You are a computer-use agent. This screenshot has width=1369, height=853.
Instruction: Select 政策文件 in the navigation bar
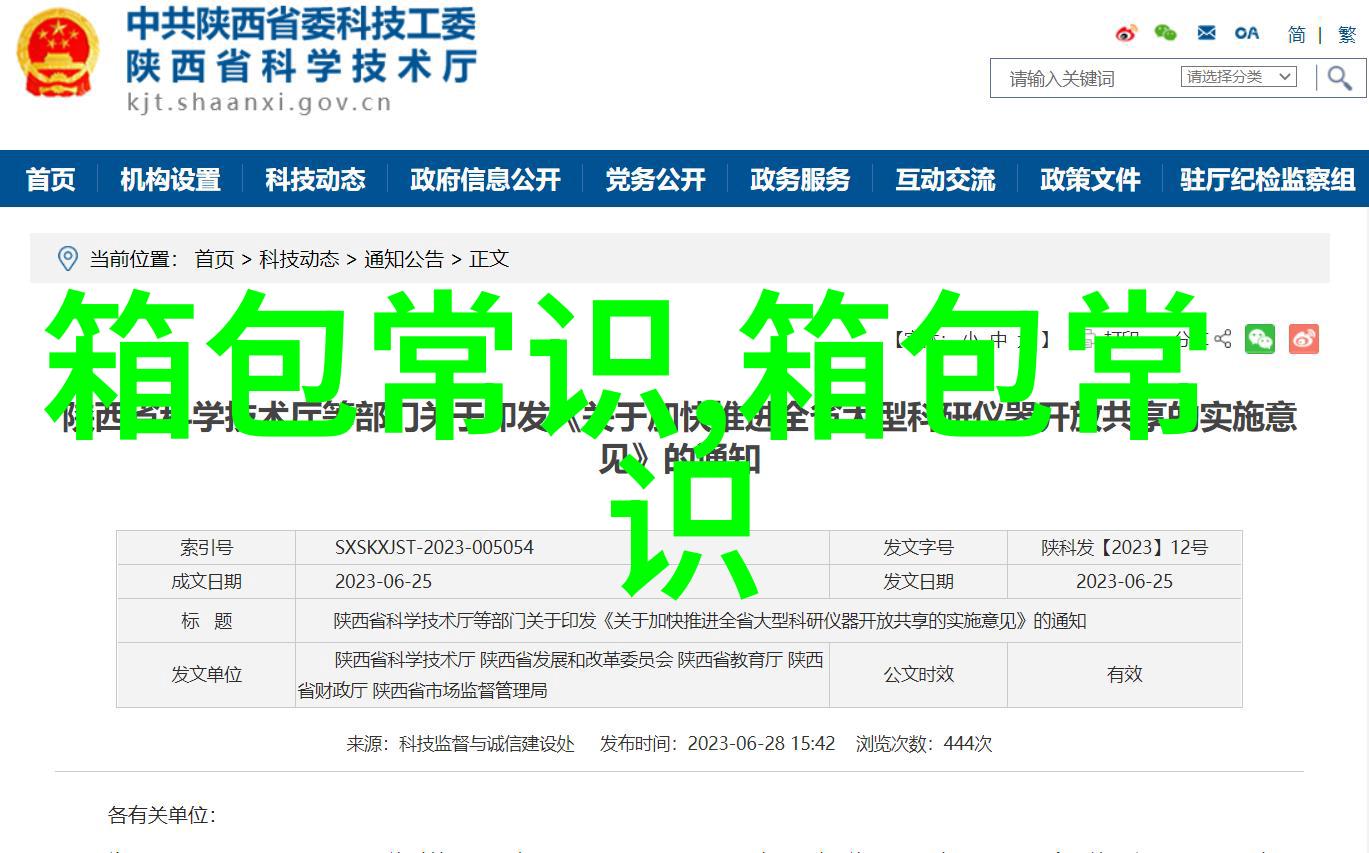tap(1090, 179)
